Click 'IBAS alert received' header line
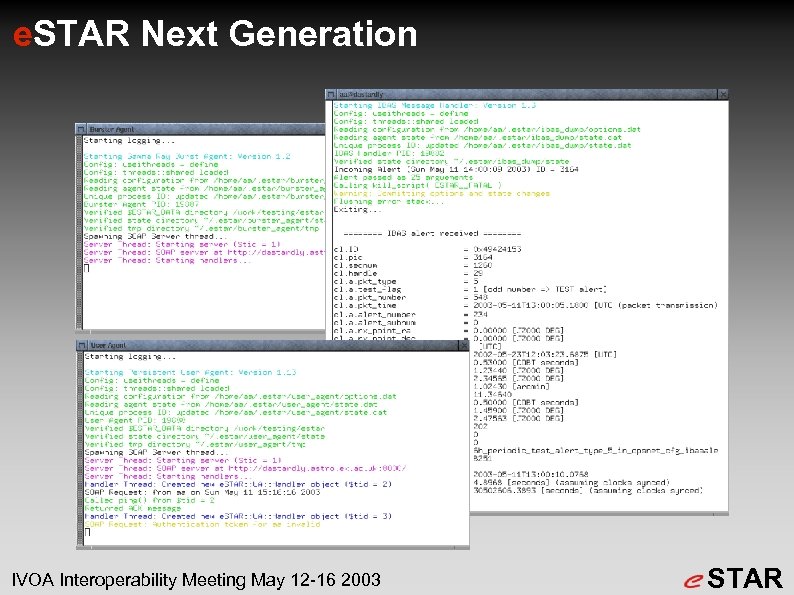 (432, 233)
